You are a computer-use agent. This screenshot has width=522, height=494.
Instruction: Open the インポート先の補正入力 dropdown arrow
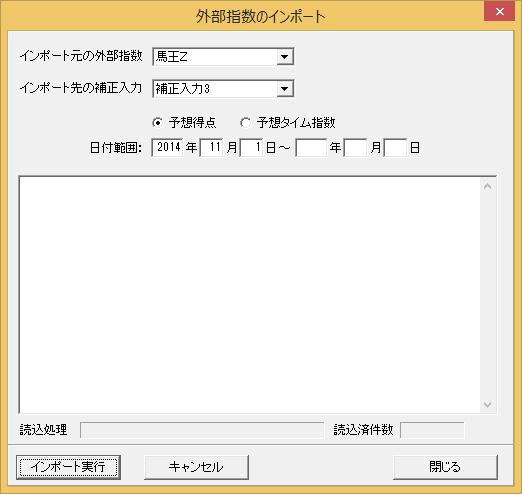(285, 89)
